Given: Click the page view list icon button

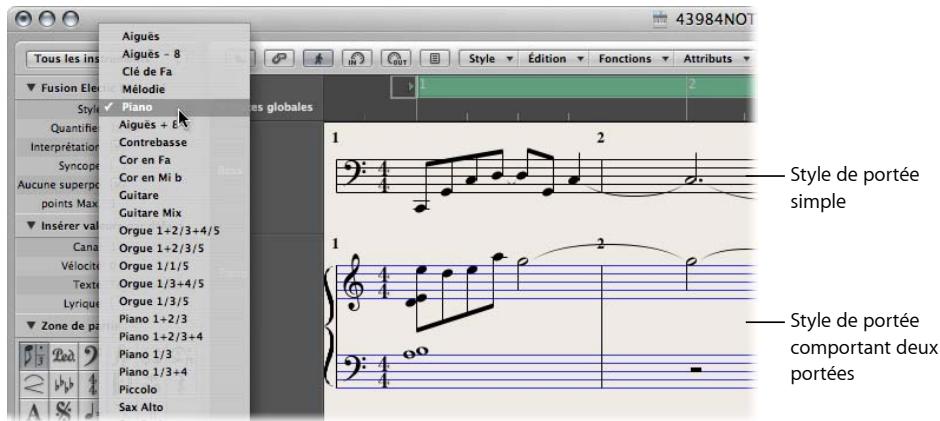Looking at the screenshot, I should (x=435, y=58).
